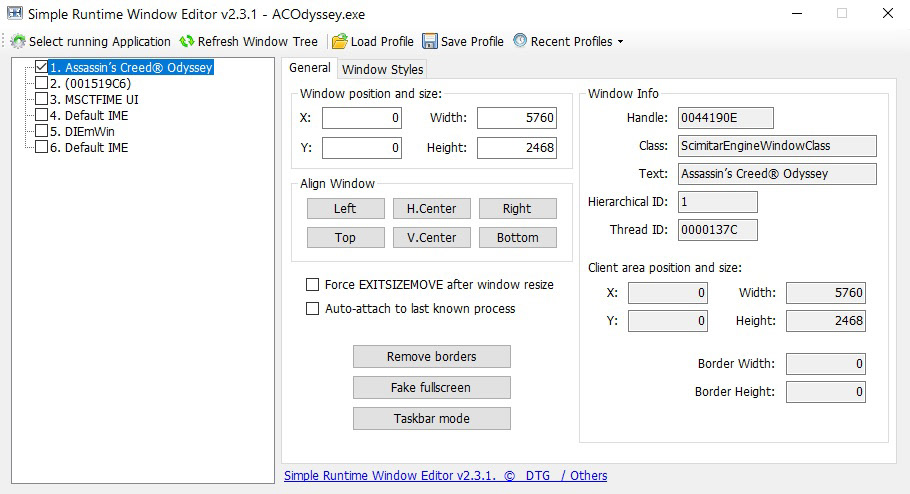Image resolution: width=910 pixels, height=494 pixels.
Task: Enable Auto-attach to last known process
Action: (x=312, y=308)
